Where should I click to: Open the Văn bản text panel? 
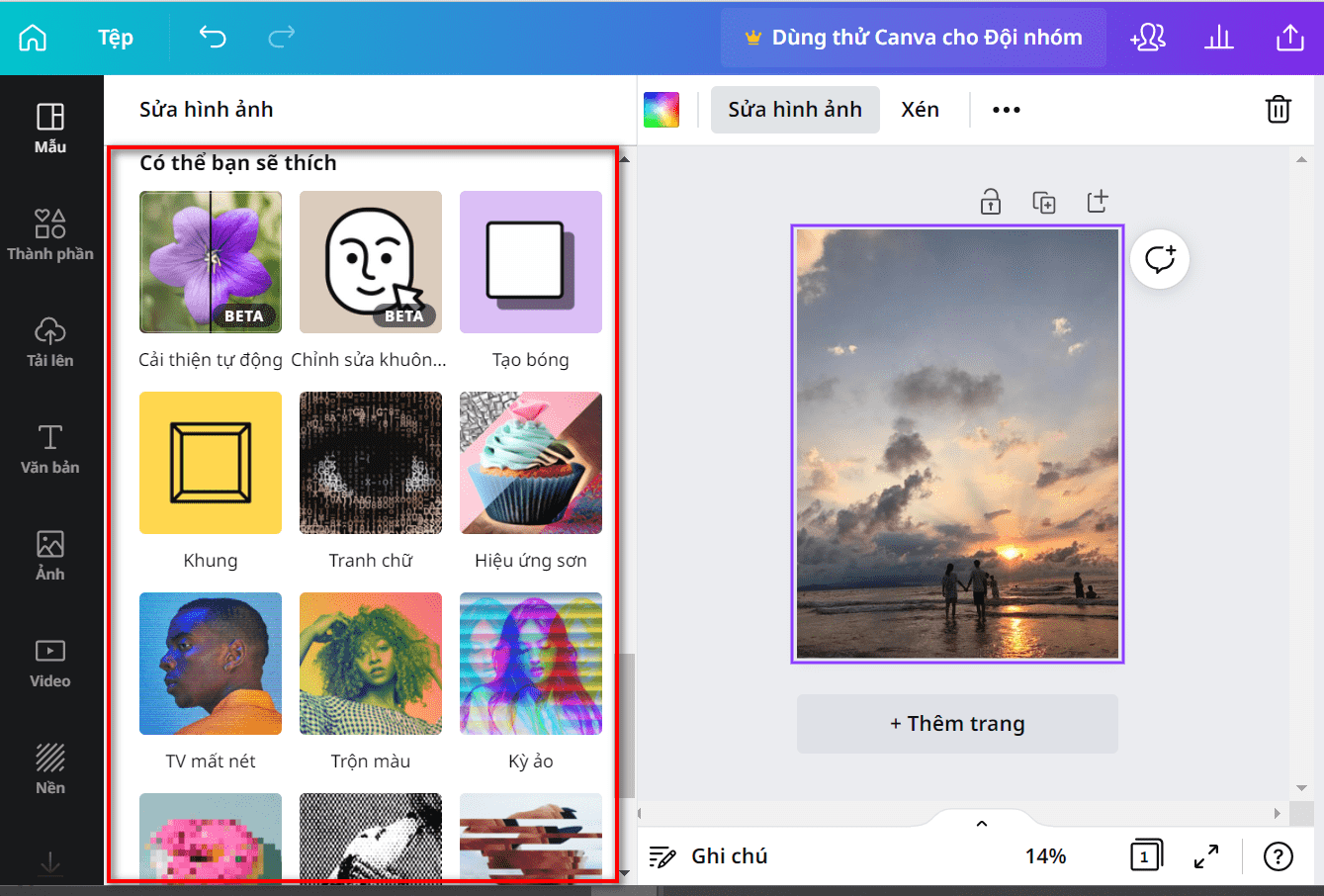[50, 449]
